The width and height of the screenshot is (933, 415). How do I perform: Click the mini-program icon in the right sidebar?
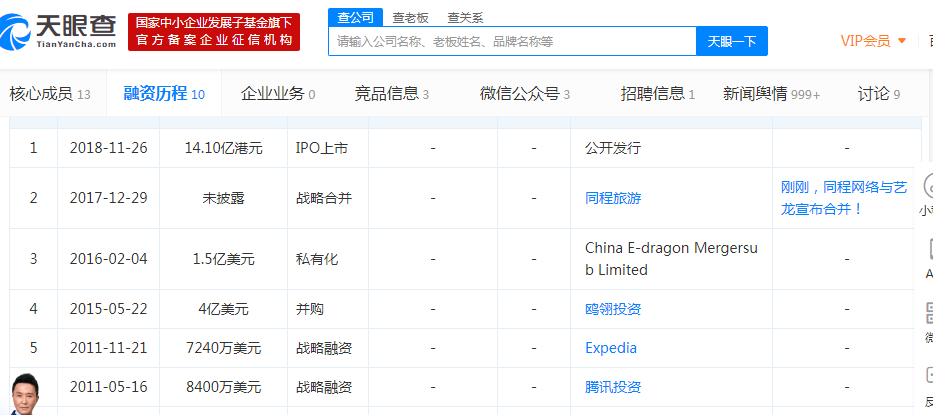point(927,190)
